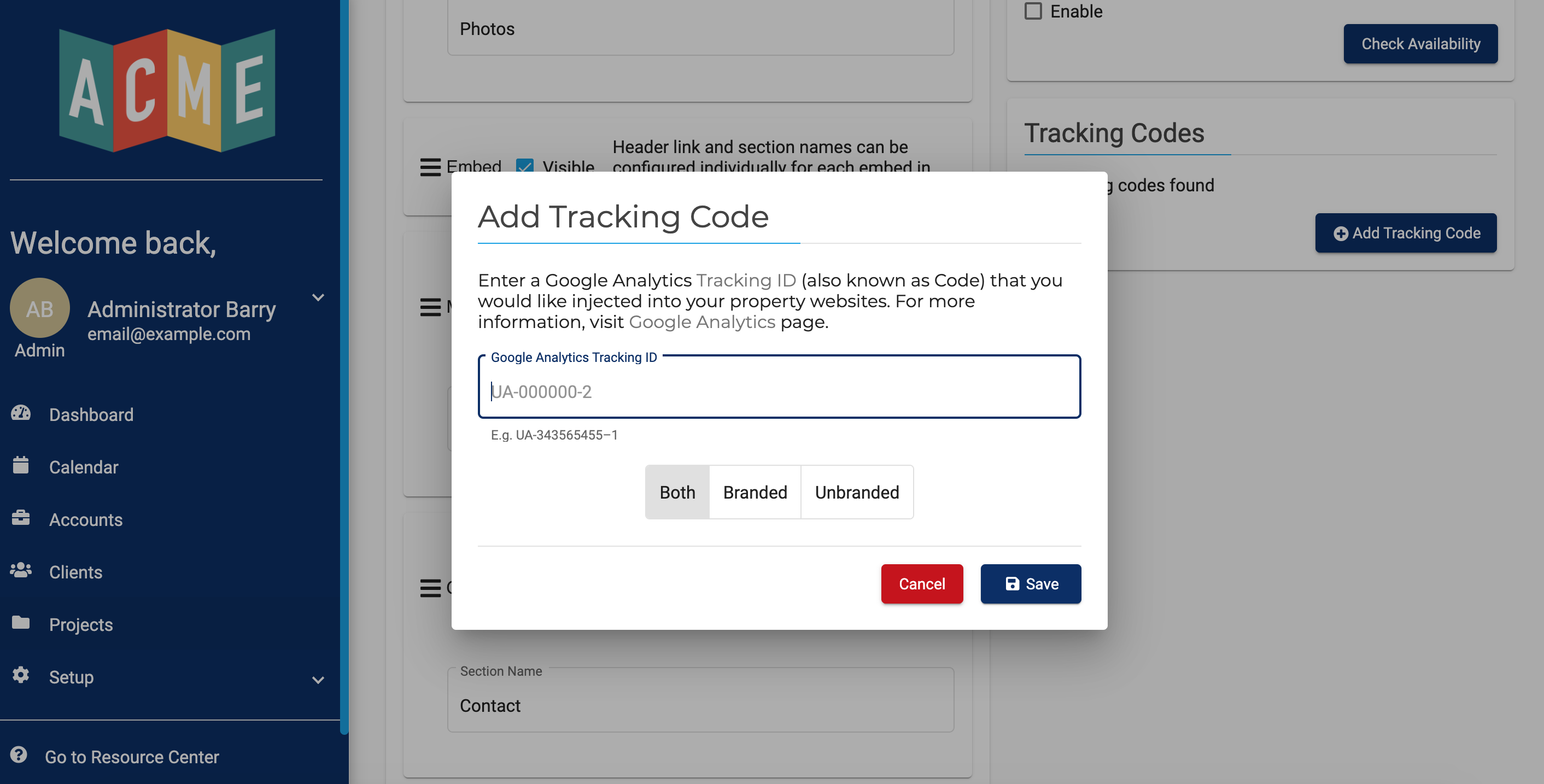
Task: Open the ACME logo home menu
Action: [169, 90]
